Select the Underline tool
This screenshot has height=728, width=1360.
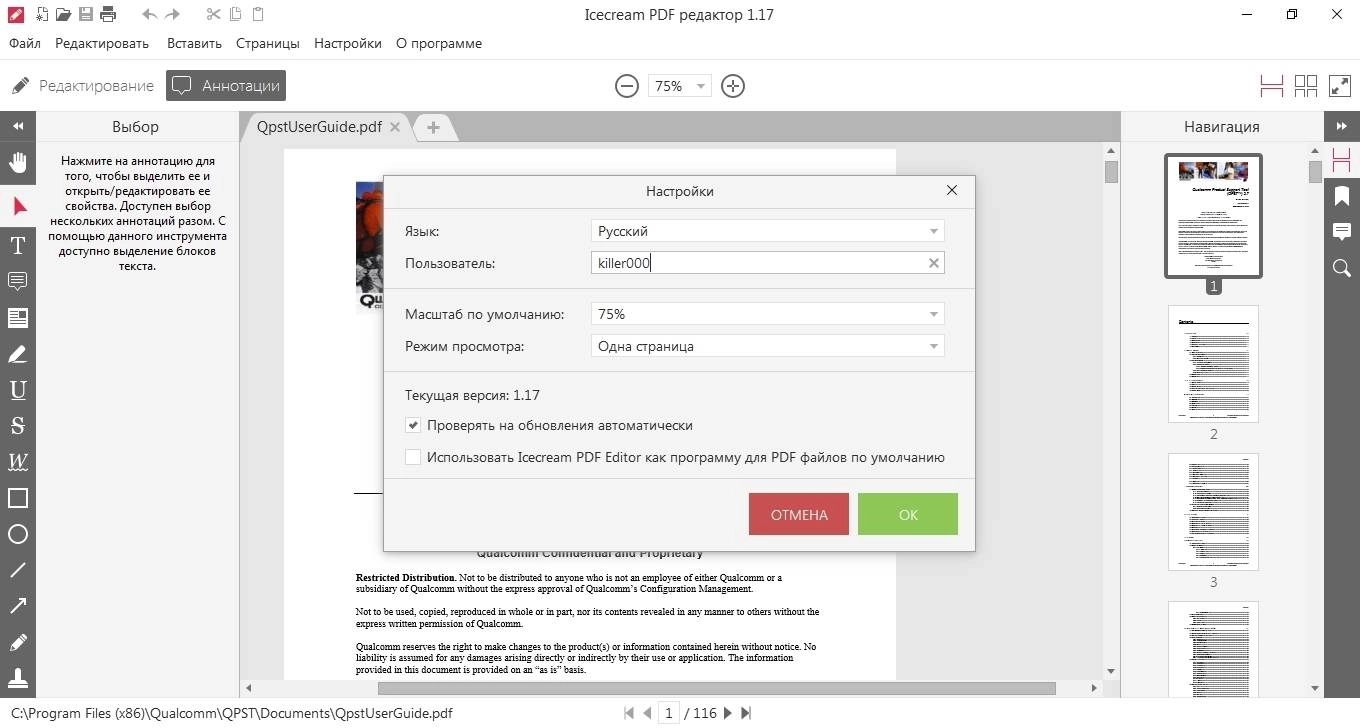tap(17, 390)
